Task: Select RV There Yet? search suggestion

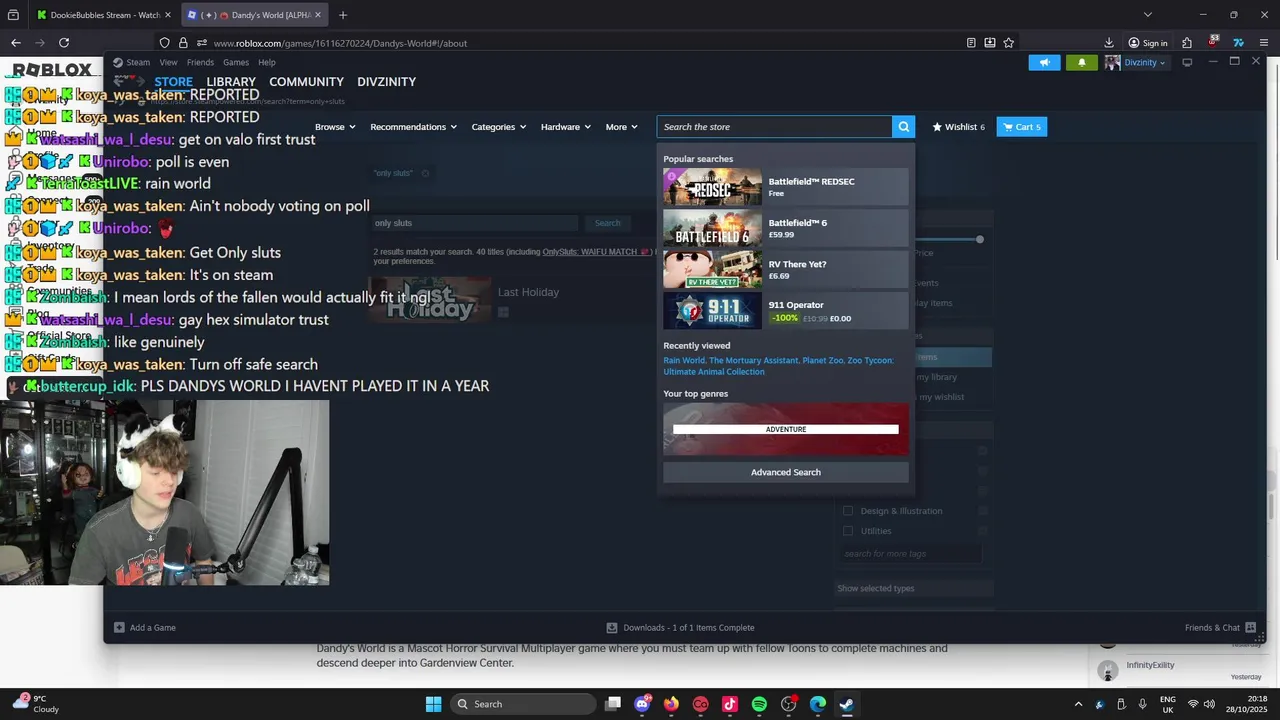Action: 786,270
